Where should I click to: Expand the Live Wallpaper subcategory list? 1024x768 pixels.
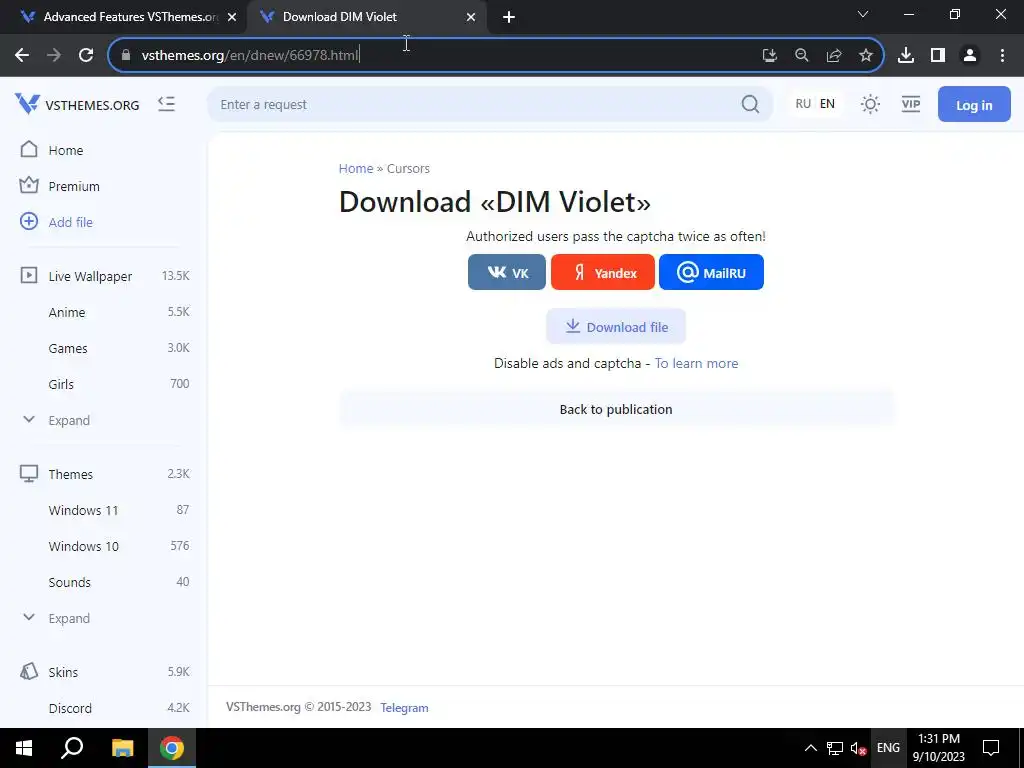(x=68, y=420)
